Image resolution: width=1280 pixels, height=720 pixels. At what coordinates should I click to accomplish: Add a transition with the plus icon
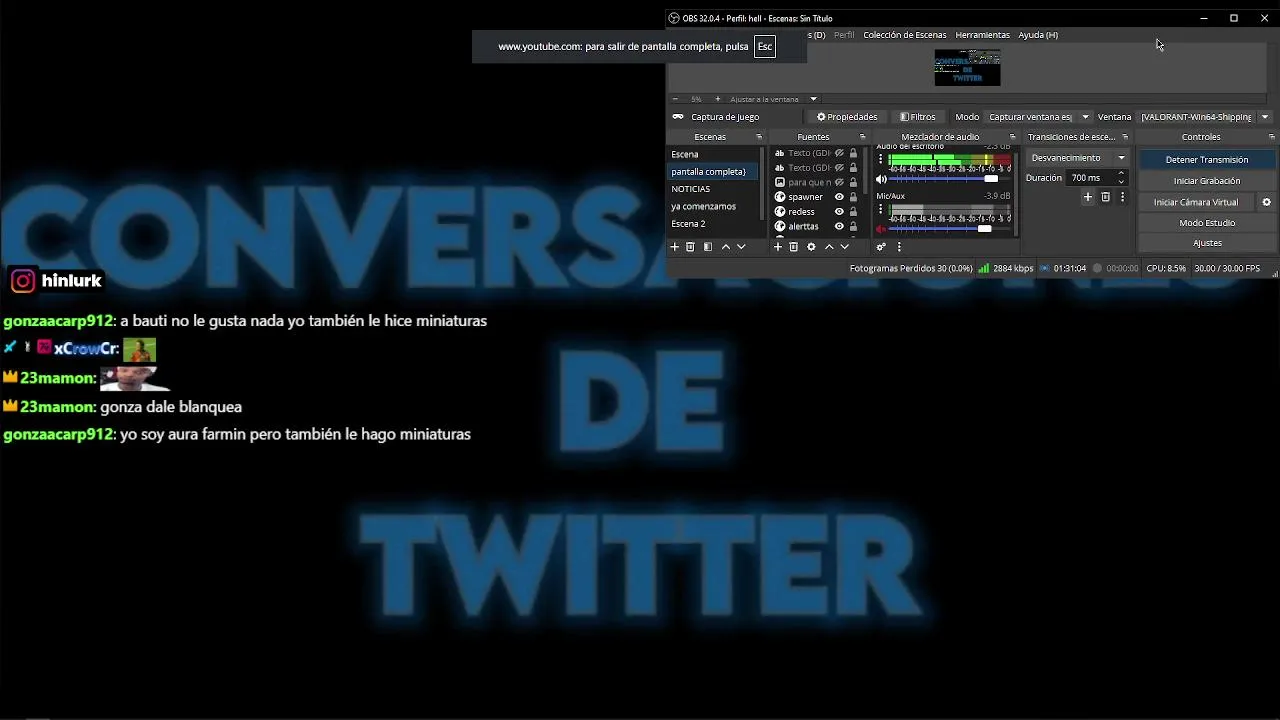point(1088,198)
